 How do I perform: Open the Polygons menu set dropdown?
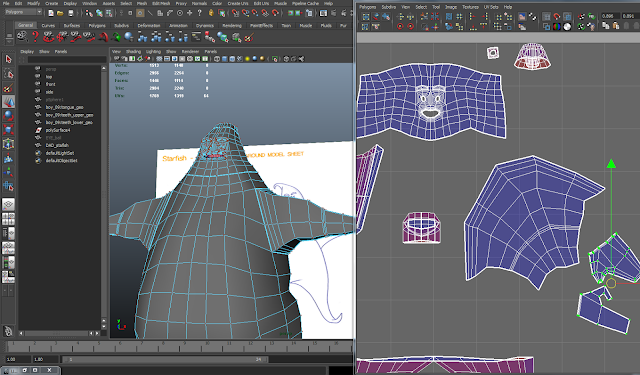[x=23, y=12]
